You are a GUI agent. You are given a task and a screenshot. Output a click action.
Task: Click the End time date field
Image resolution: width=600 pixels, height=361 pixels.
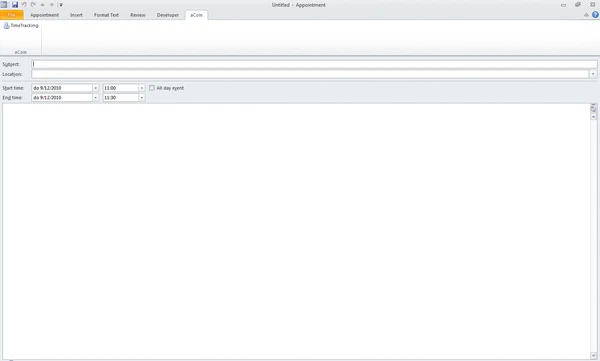pyautogui.click(x=62, y=98)
